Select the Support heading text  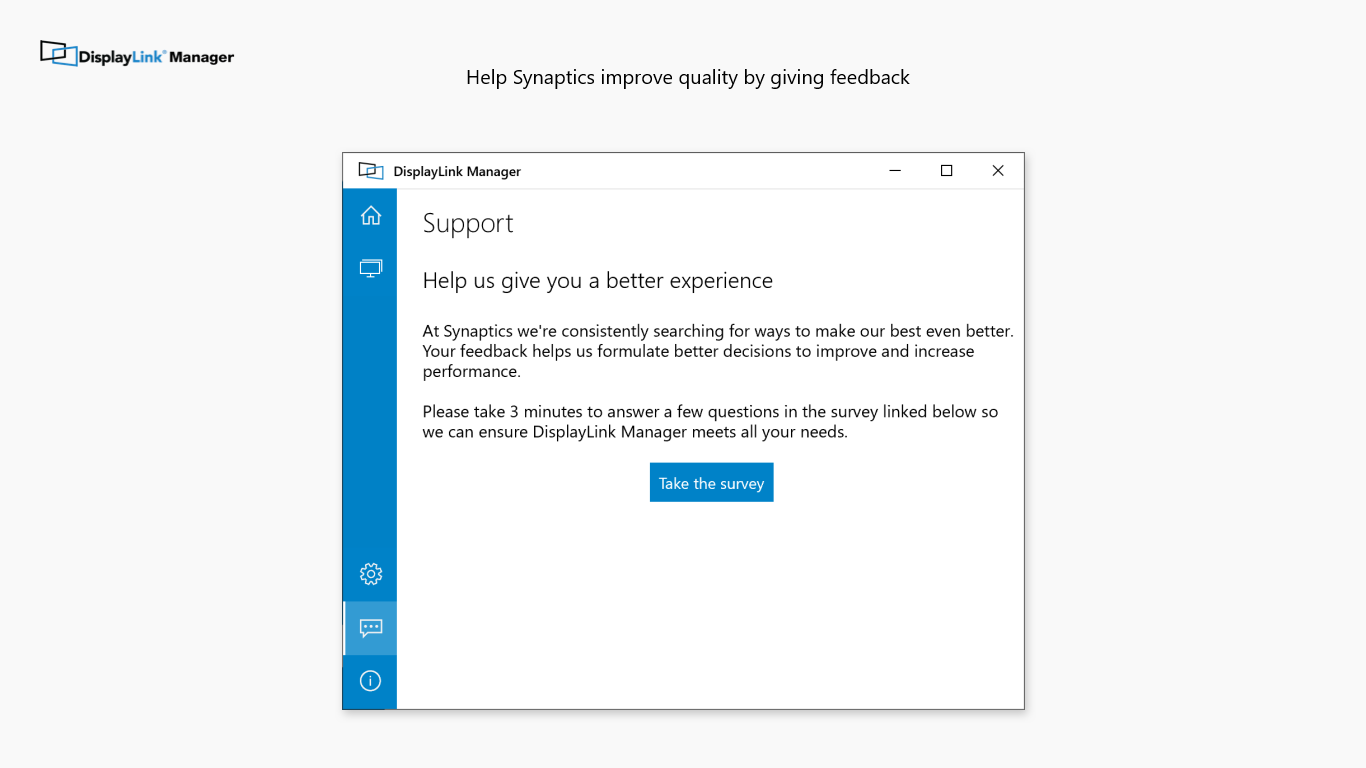point(467,223)
